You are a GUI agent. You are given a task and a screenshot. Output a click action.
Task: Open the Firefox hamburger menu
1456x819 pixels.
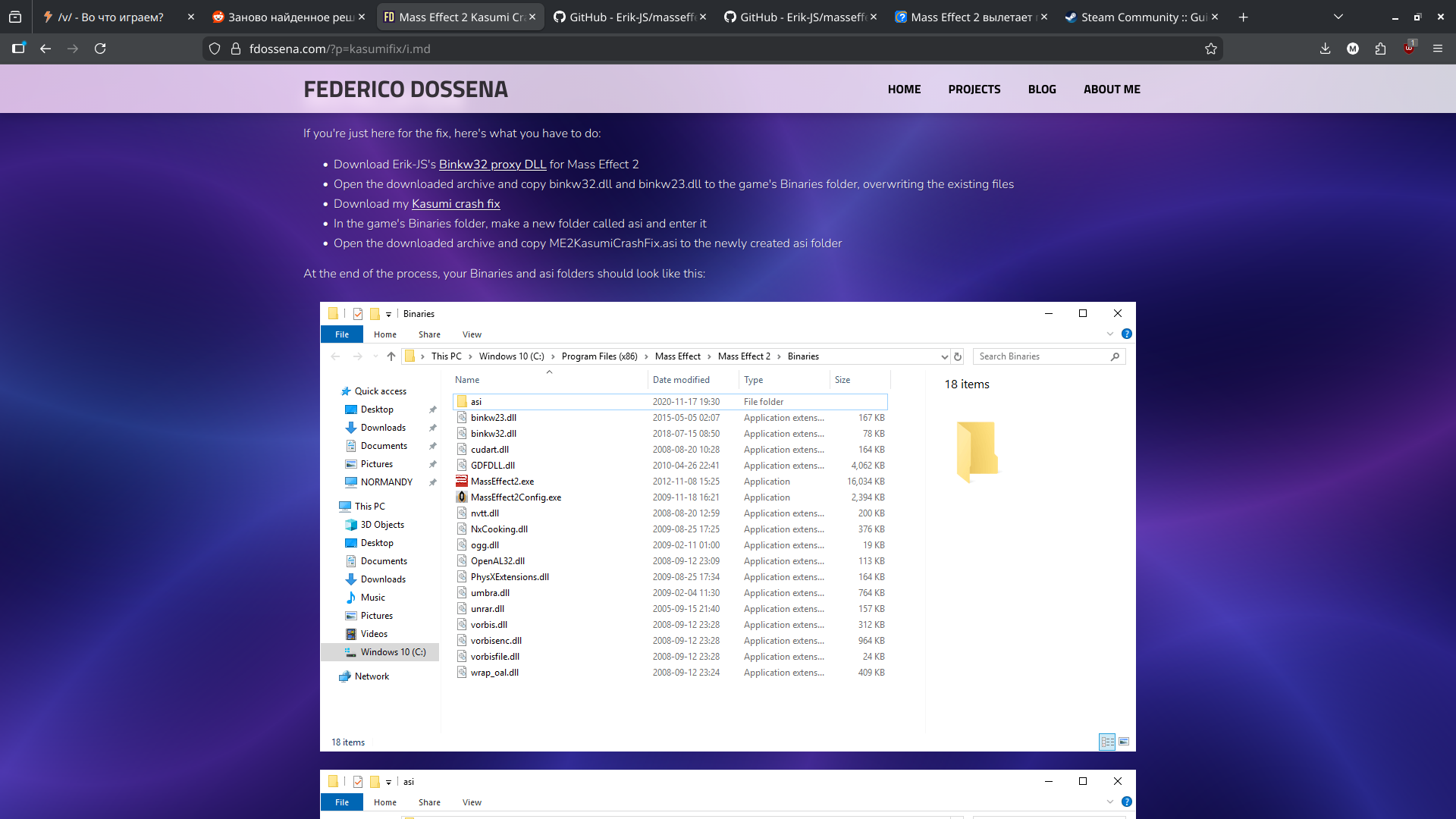1438,49
